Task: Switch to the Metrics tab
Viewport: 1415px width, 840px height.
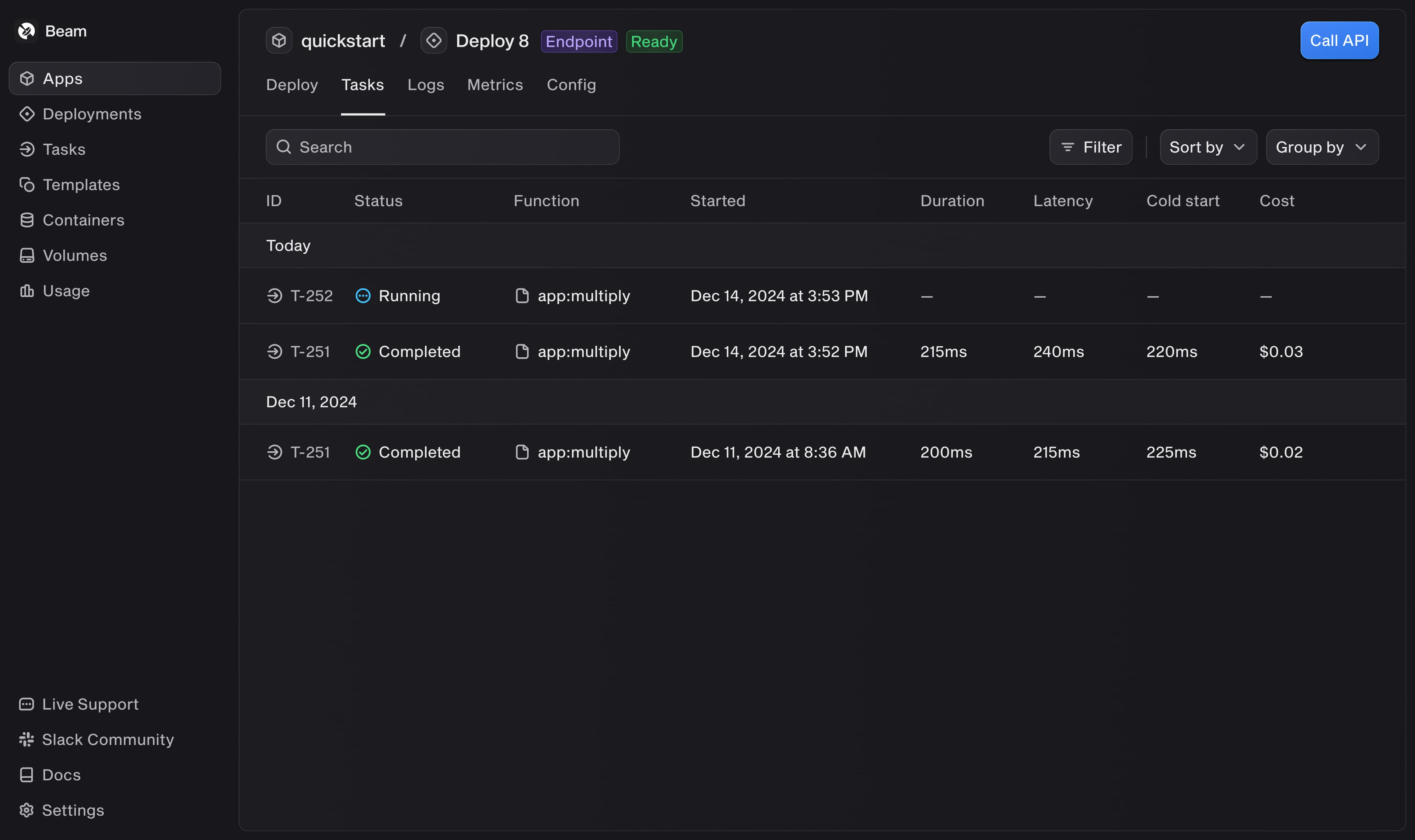Action: [x=495, y=85]
